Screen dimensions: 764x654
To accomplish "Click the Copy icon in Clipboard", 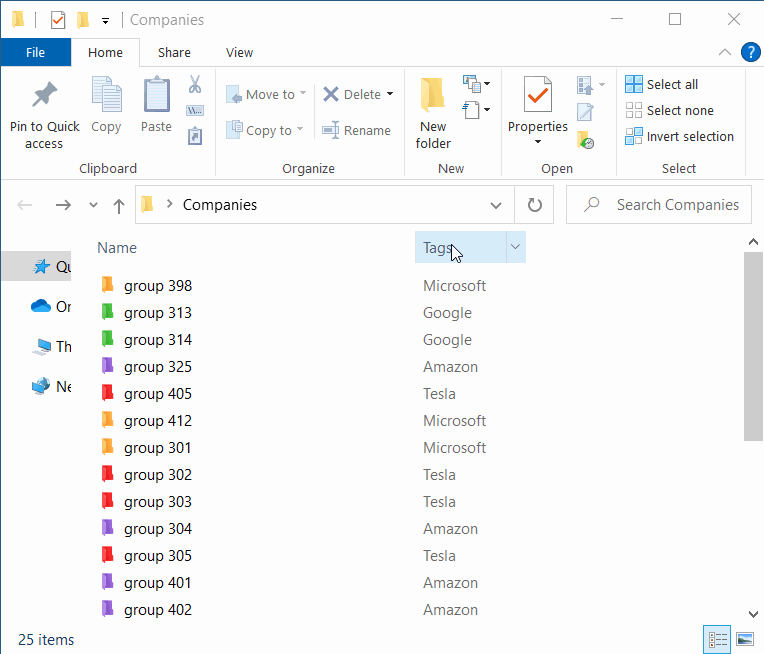I will [x=106, y=94].
